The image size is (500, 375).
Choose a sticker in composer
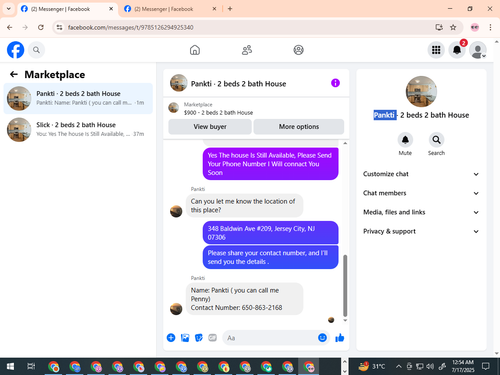199,338
